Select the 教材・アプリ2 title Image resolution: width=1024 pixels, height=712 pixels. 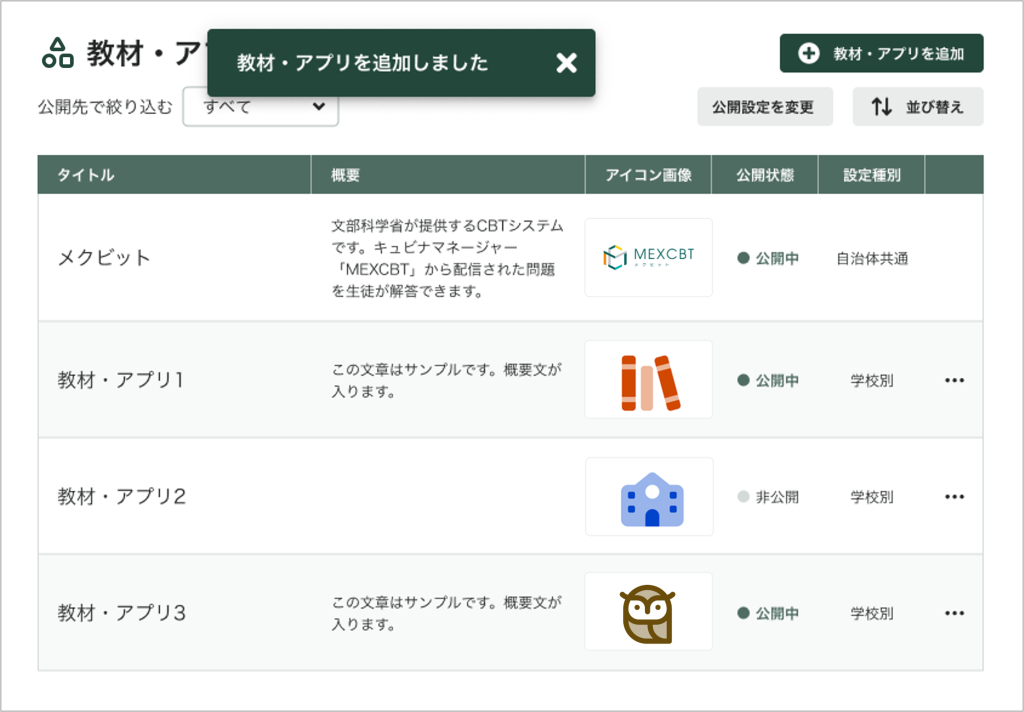point(121,496)
